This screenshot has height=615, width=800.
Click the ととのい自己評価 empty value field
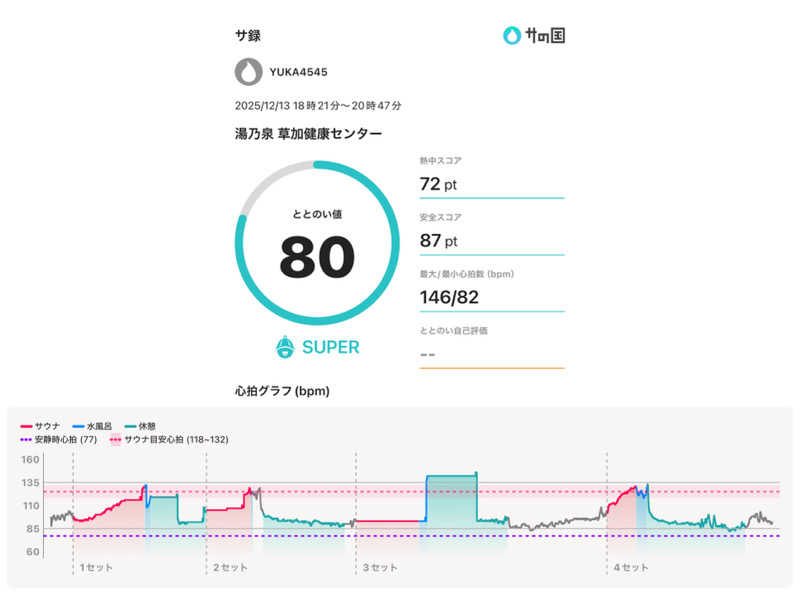click(491, 353)
